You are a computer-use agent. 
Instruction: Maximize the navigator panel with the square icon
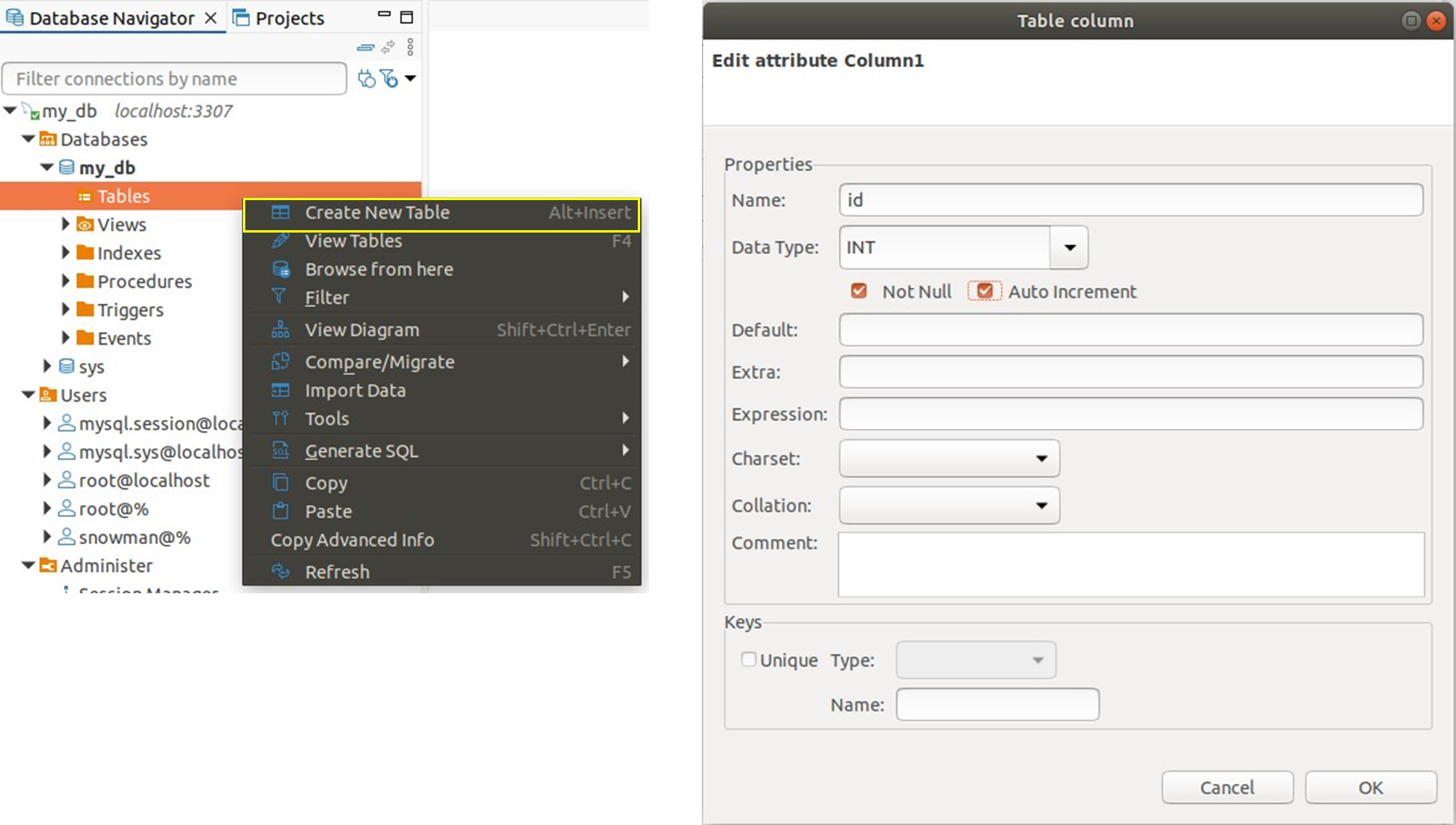(x=407, y=17)
